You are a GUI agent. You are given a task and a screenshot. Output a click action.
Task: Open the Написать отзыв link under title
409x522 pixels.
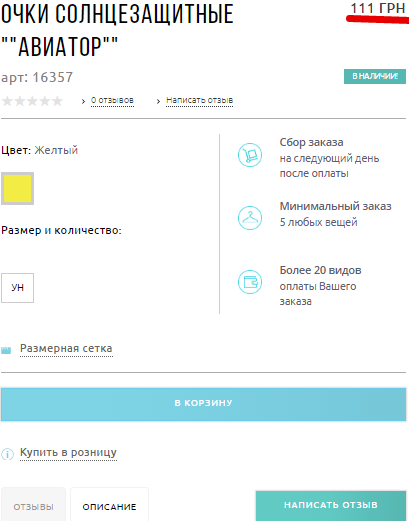pyautogui.click(x=199, y=100)
